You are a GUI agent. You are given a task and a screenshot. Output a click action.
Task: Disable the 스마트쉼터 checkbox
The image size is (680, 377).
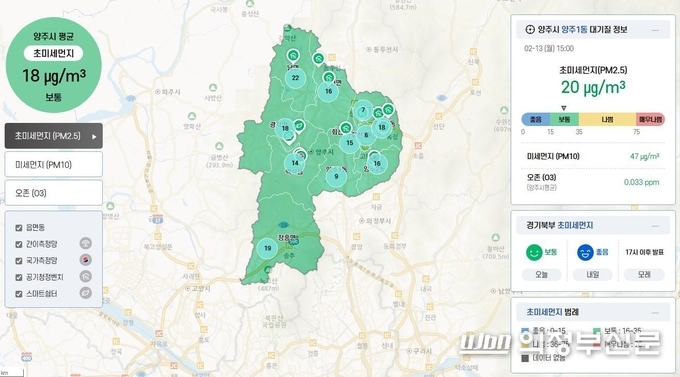tap(19, 294)
